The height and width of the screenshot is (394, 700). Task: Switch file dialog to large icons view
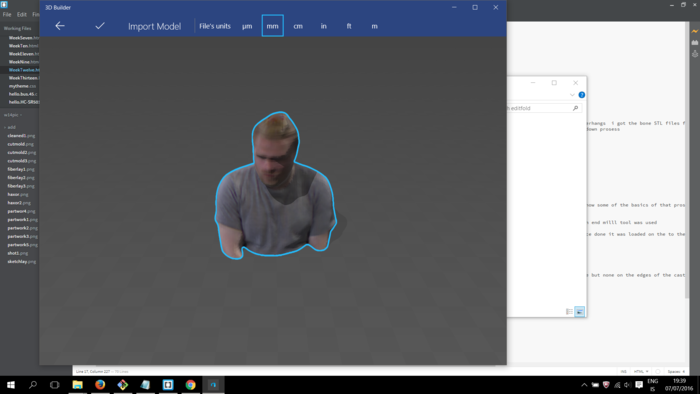point(579,311)
